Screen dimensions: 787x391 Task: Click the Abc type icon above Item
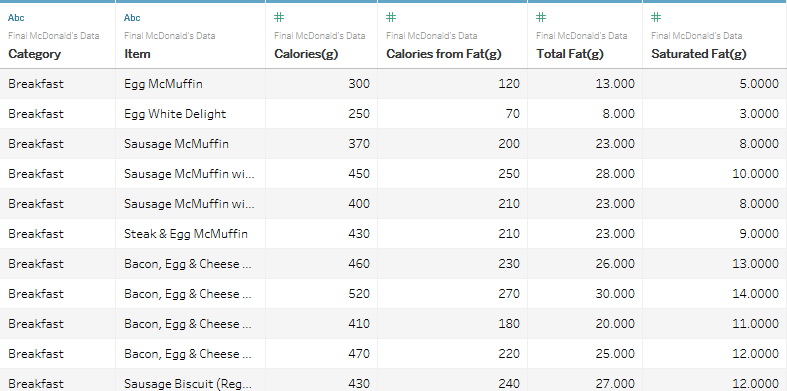[132, 18]
